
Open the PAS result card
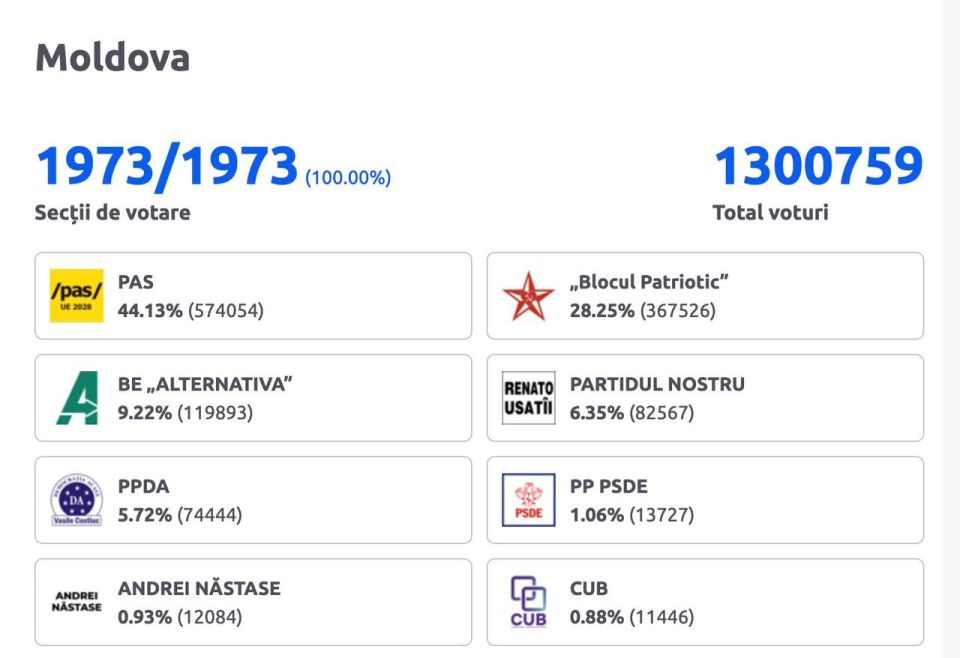click(253, 296)
